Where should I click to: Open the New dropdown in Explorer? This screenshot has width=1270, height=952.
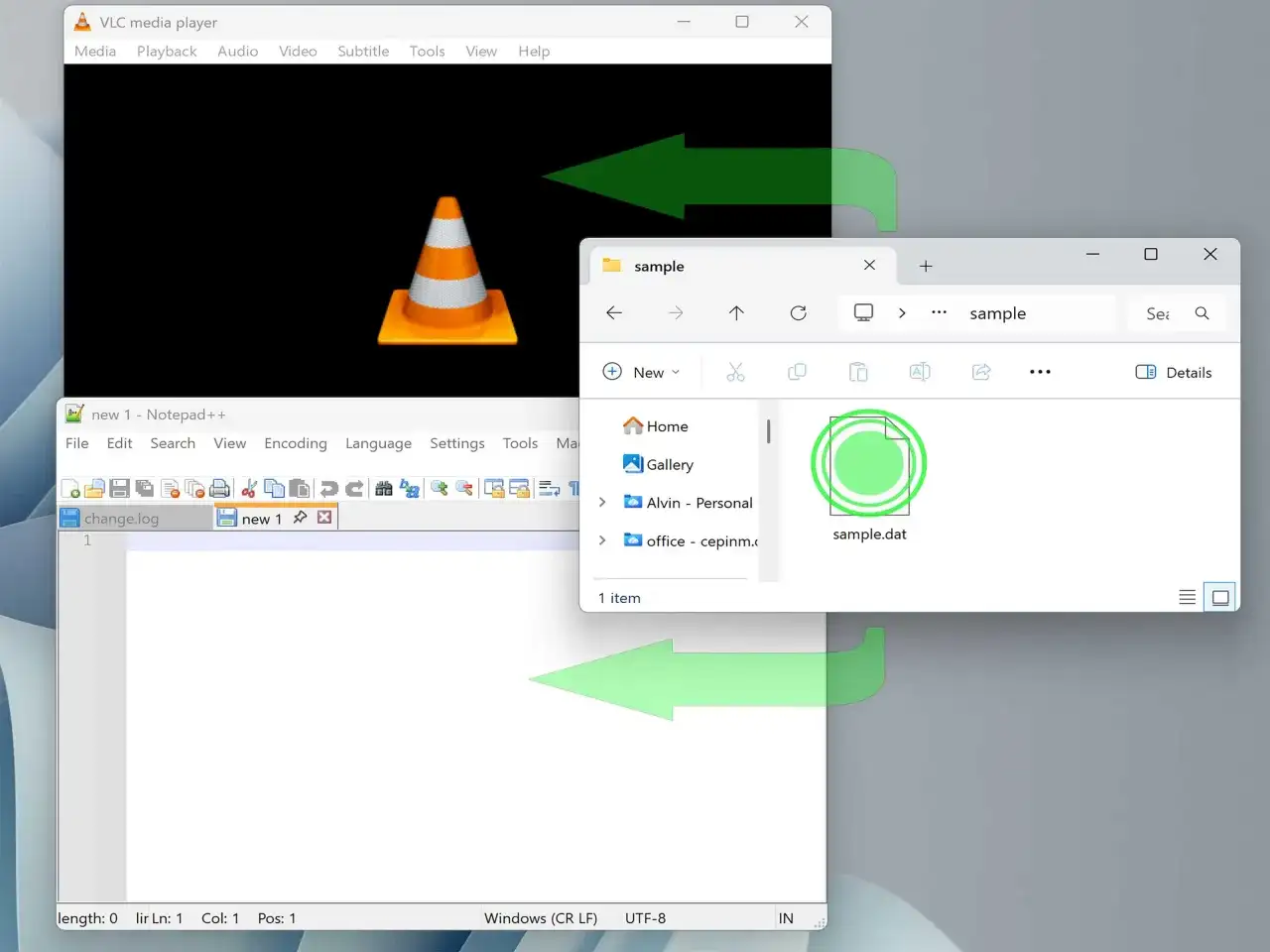642,372
